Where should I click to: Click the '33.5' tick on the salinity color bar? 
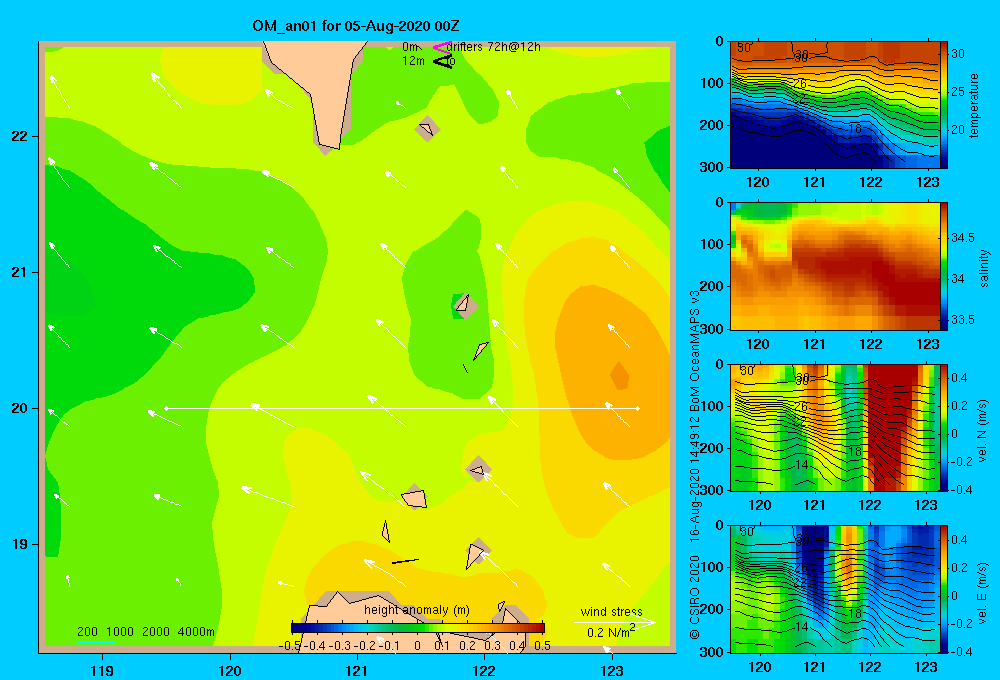click(x=962, y=320)
